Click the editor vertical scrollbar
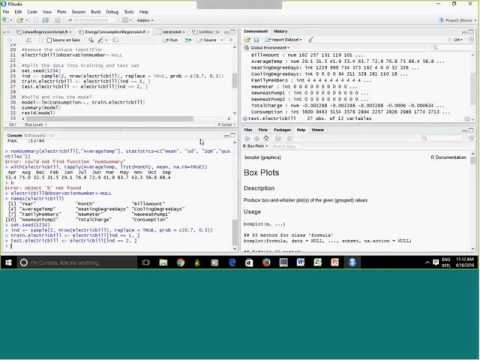480x360 pixels. [x=235, y=80]
